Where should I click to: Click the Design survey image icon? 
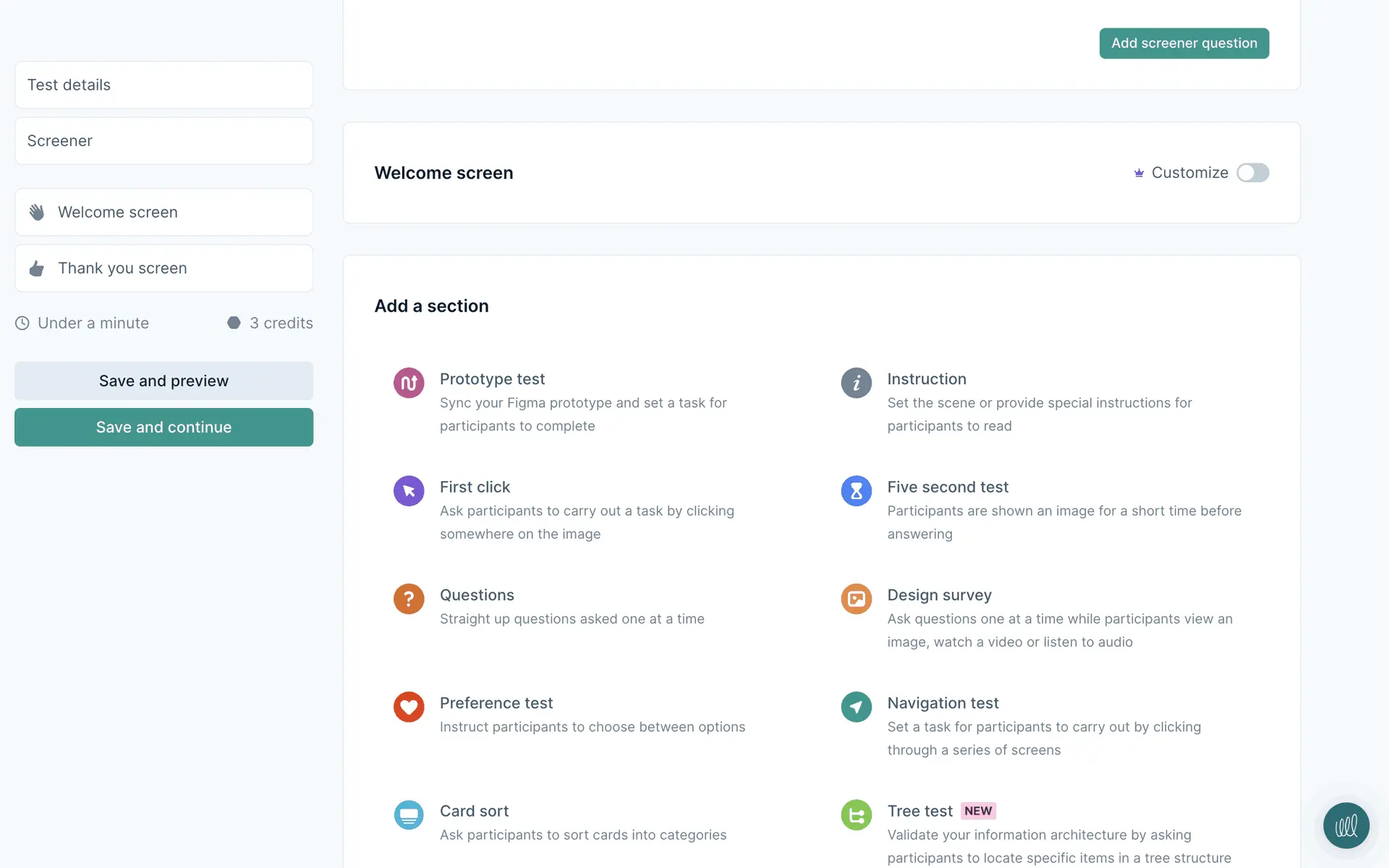tap(856, 599)
